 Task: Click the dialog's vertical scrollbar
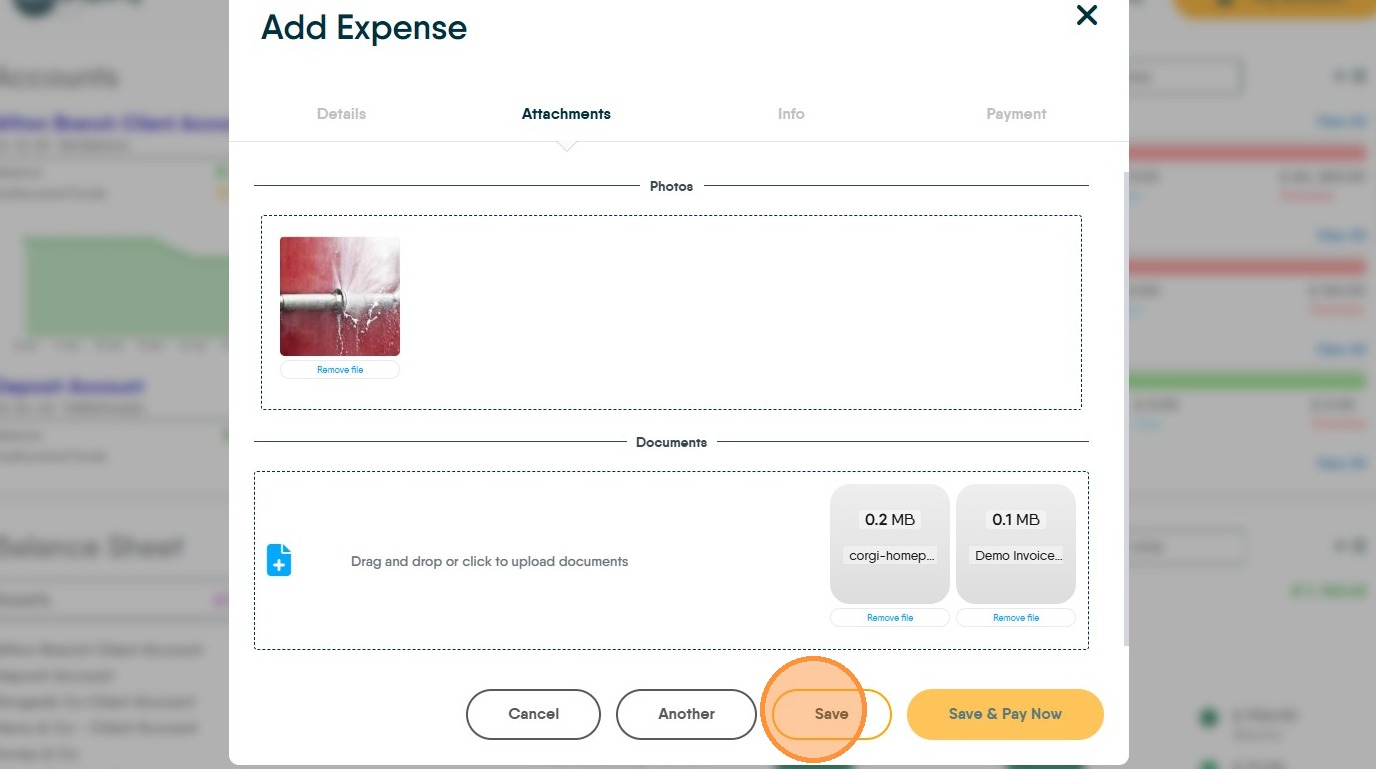click(x=1126, y=400)
